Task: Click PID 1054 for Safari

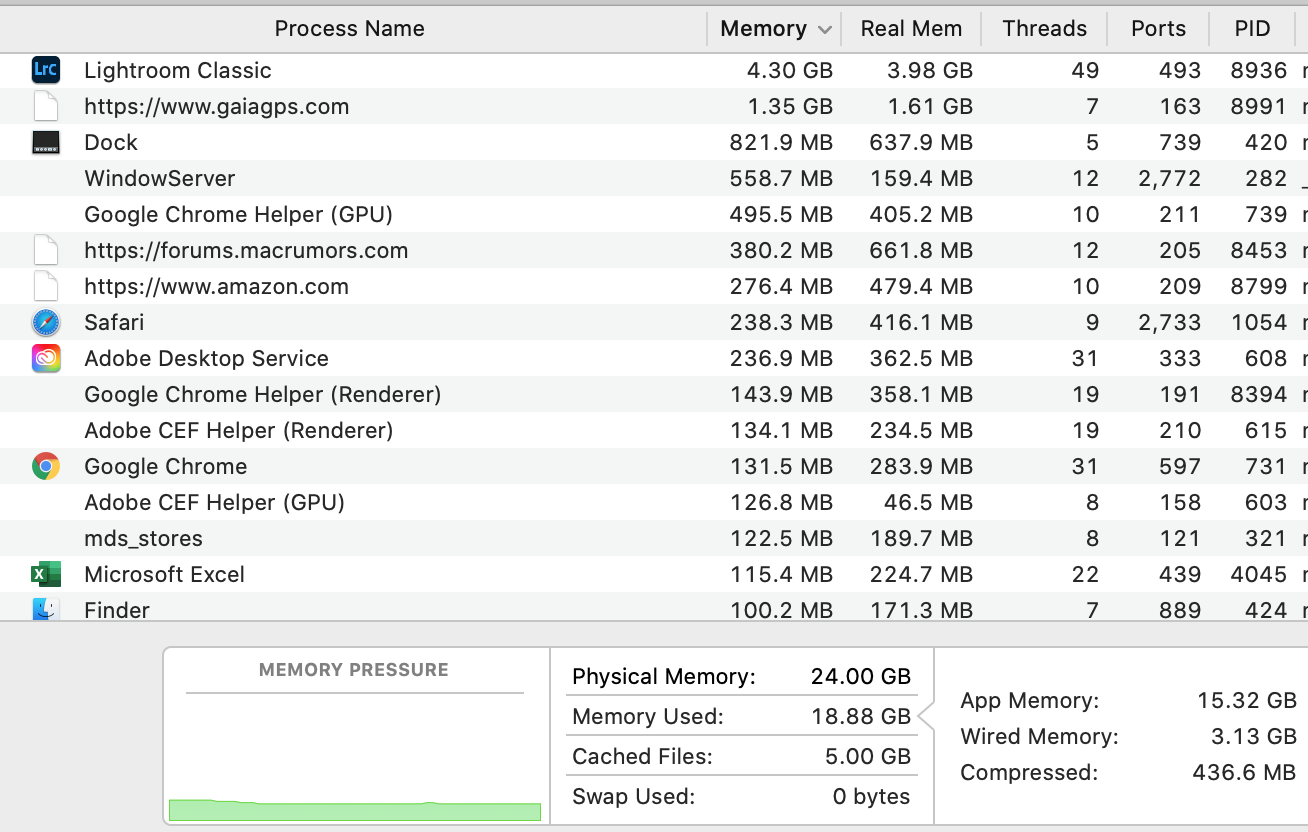Action: tap(1259, 322)
